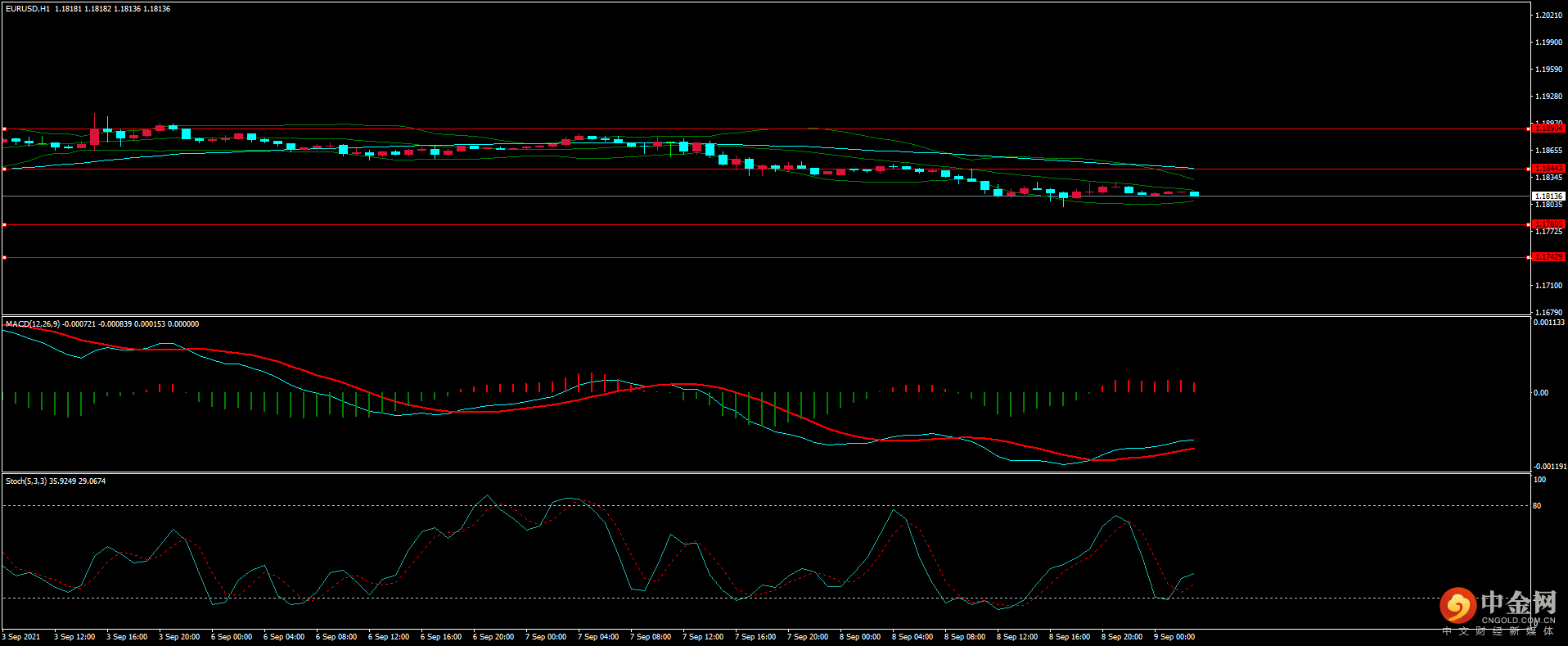Screen dimensions: 1568x646
Task: Select the MACD(12,26,9) indicator label
Action: pyautogui.click(x=32, y=324)
